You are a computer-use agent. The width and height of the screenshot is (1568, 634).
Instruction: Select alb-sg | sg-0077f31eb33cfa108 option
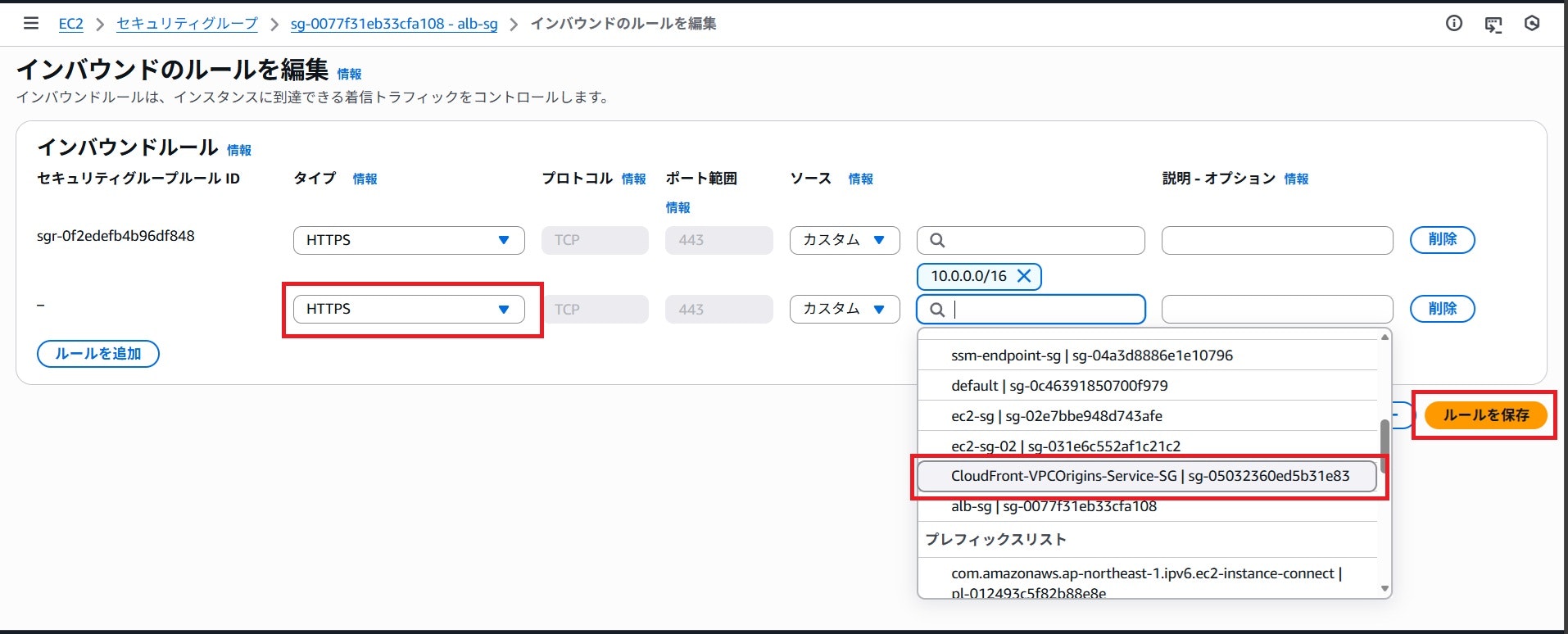(x=1148, y=506)
